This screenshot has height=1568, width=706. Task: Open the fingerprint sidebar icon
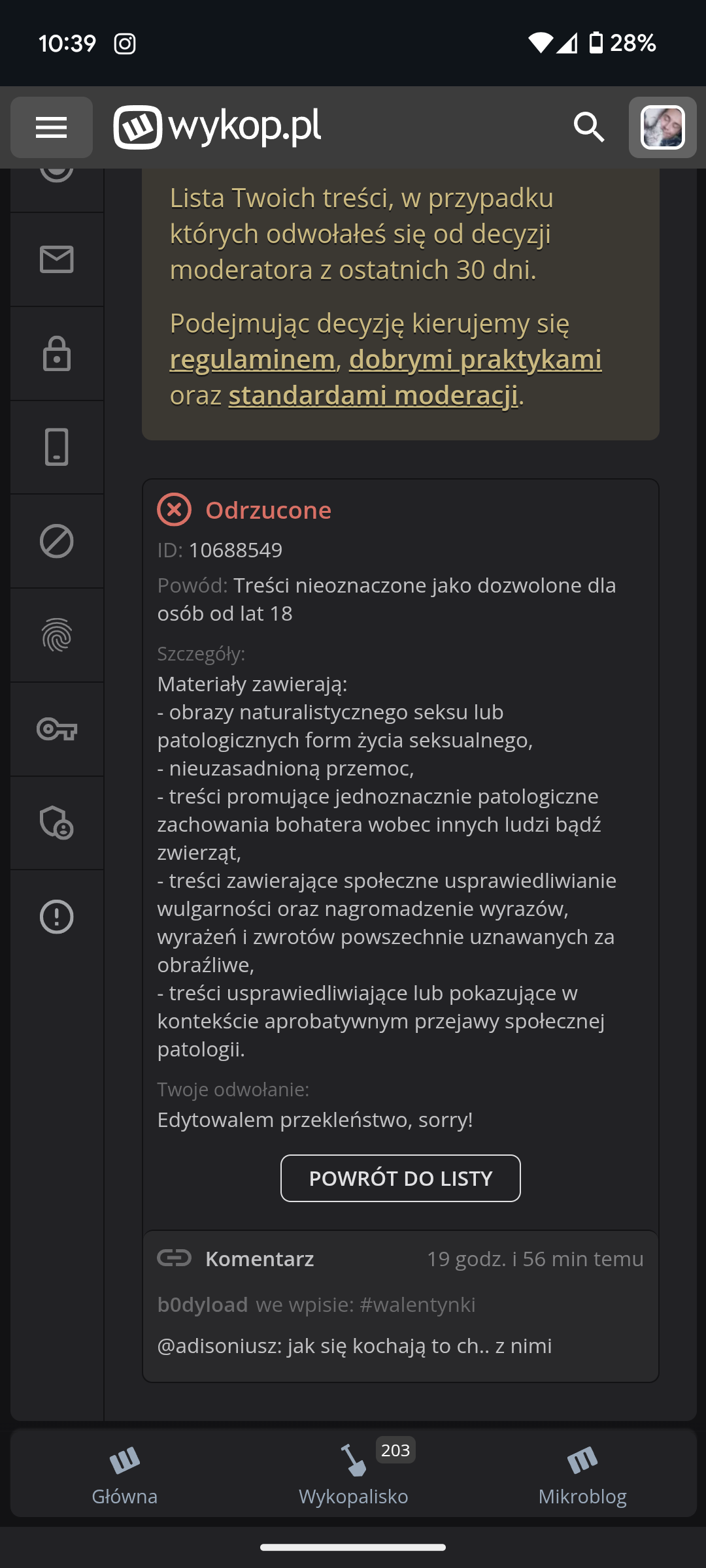click(x=57, y=635)
